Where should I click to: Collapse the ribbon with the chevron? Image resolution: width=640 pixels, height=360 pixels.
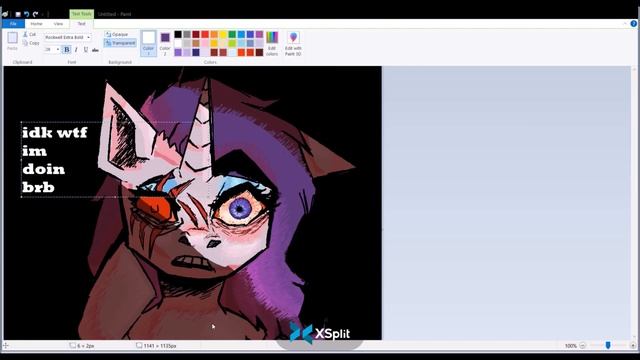625,24
